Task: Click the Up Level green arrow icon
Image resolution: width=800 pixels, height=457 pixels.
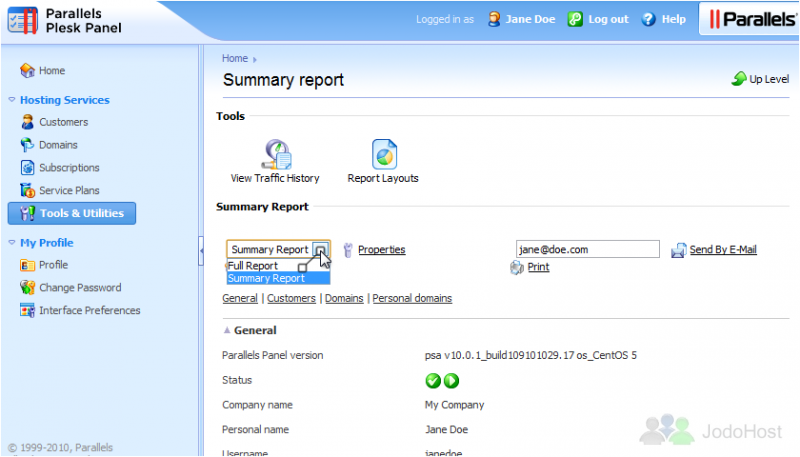Action: (x=739, y=78)
